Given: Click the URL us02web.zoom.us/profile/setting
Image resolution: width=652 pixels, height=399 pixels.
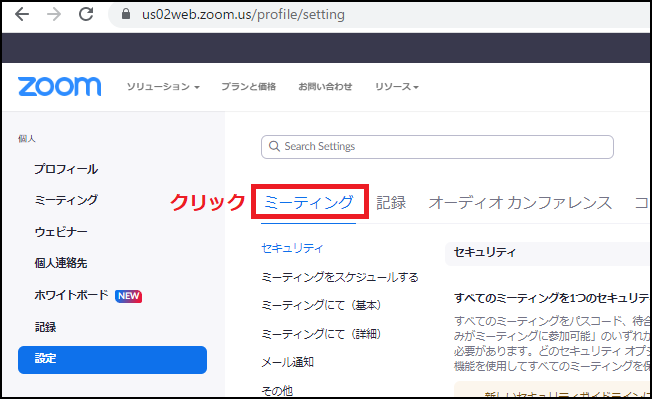Looking at the screenshot, I should click(x=243, y=15).
